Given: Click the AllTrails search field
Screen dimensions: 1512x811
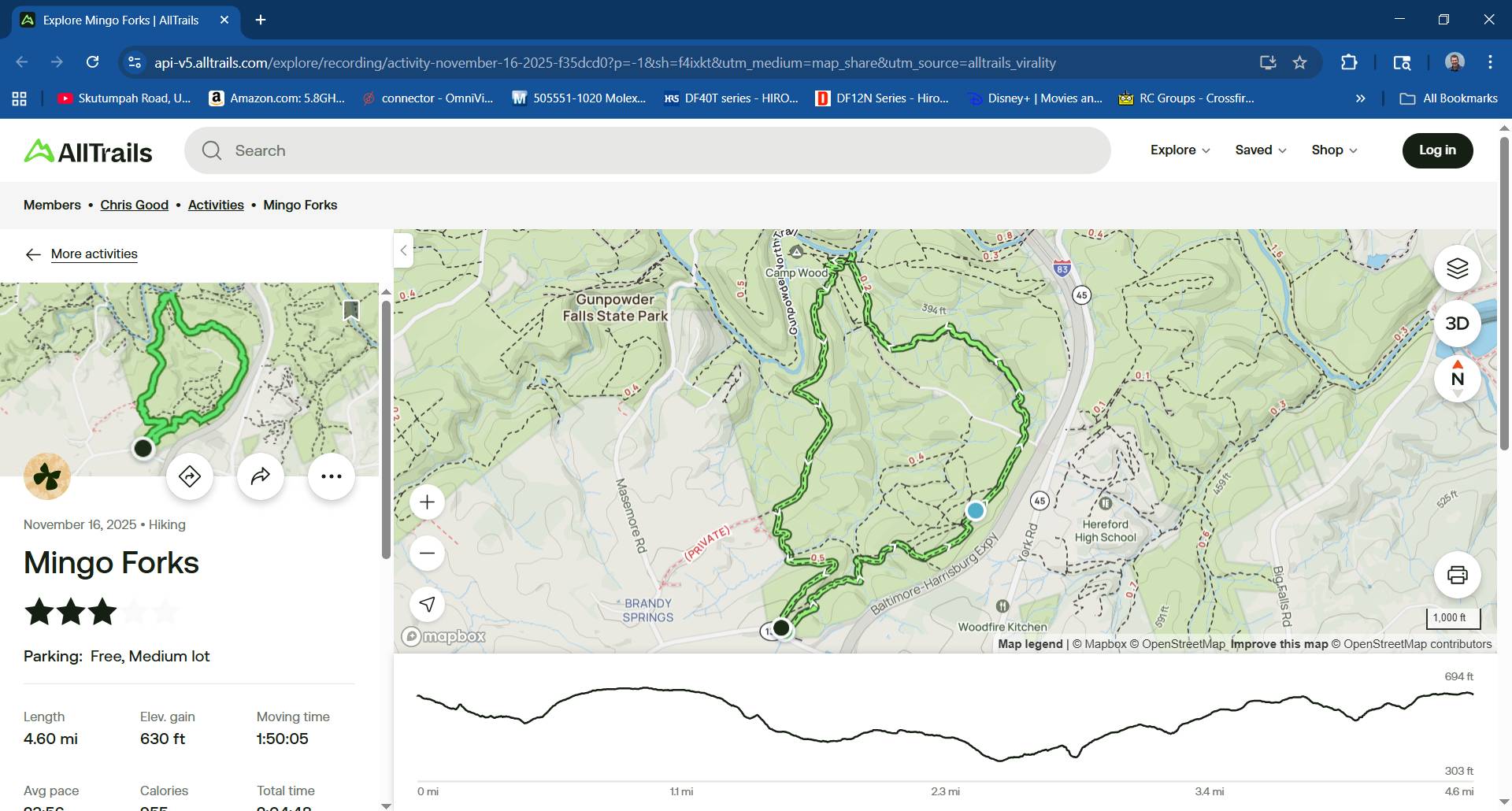Looking at the screenshot, I should (x=647, y=150).
